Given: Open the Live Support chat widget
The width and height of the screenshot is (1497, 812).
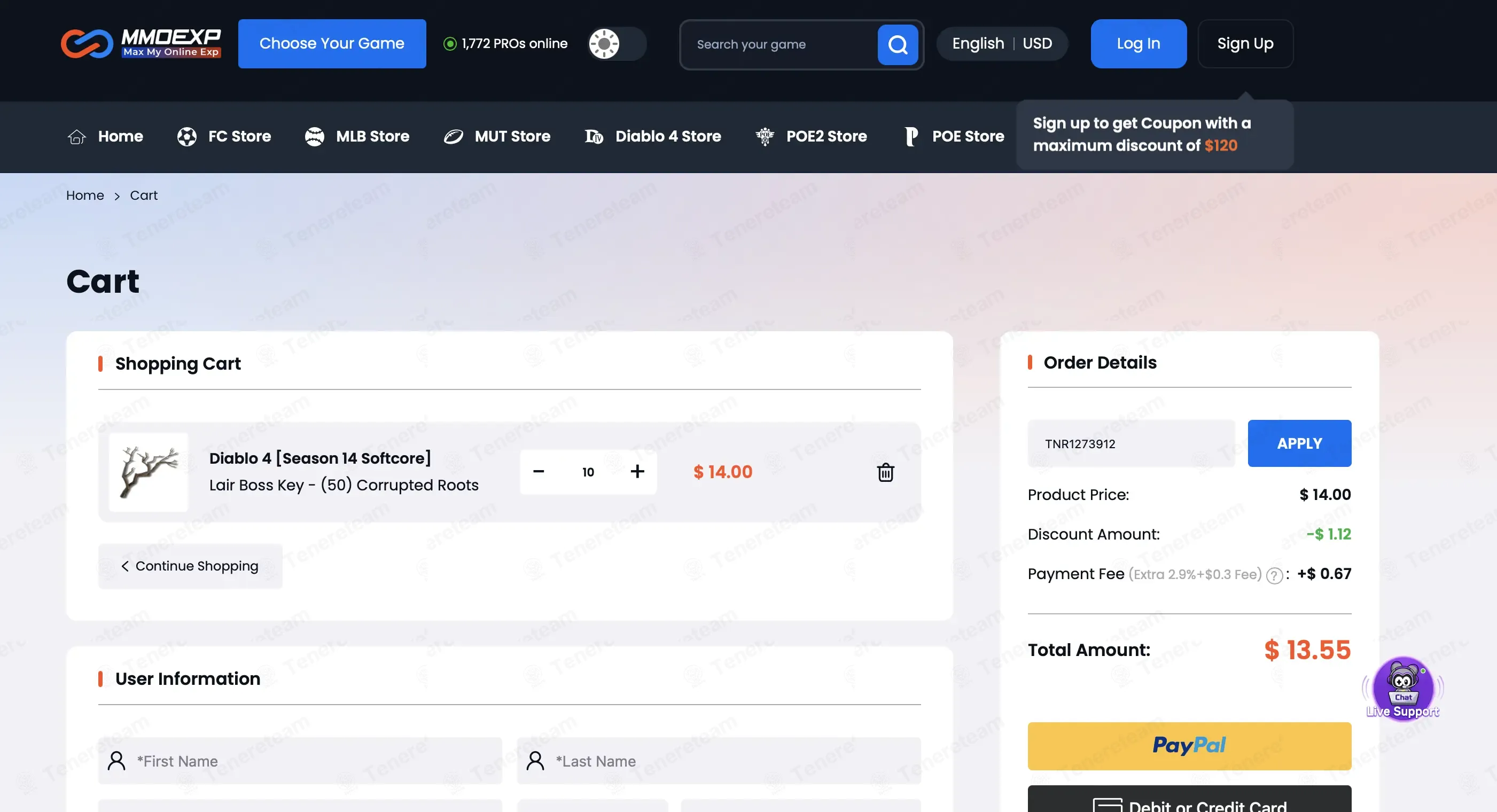Looking at the screenshot, I should [1403, 689].
